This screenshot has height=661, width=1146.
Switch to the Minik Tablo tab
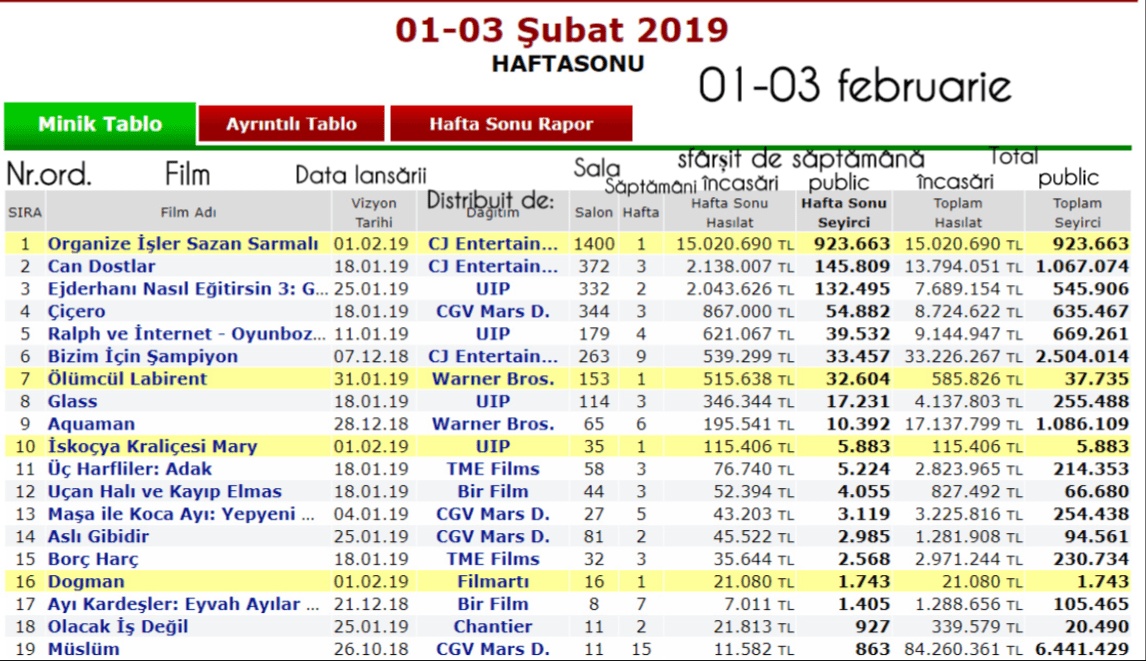[100, 125]
